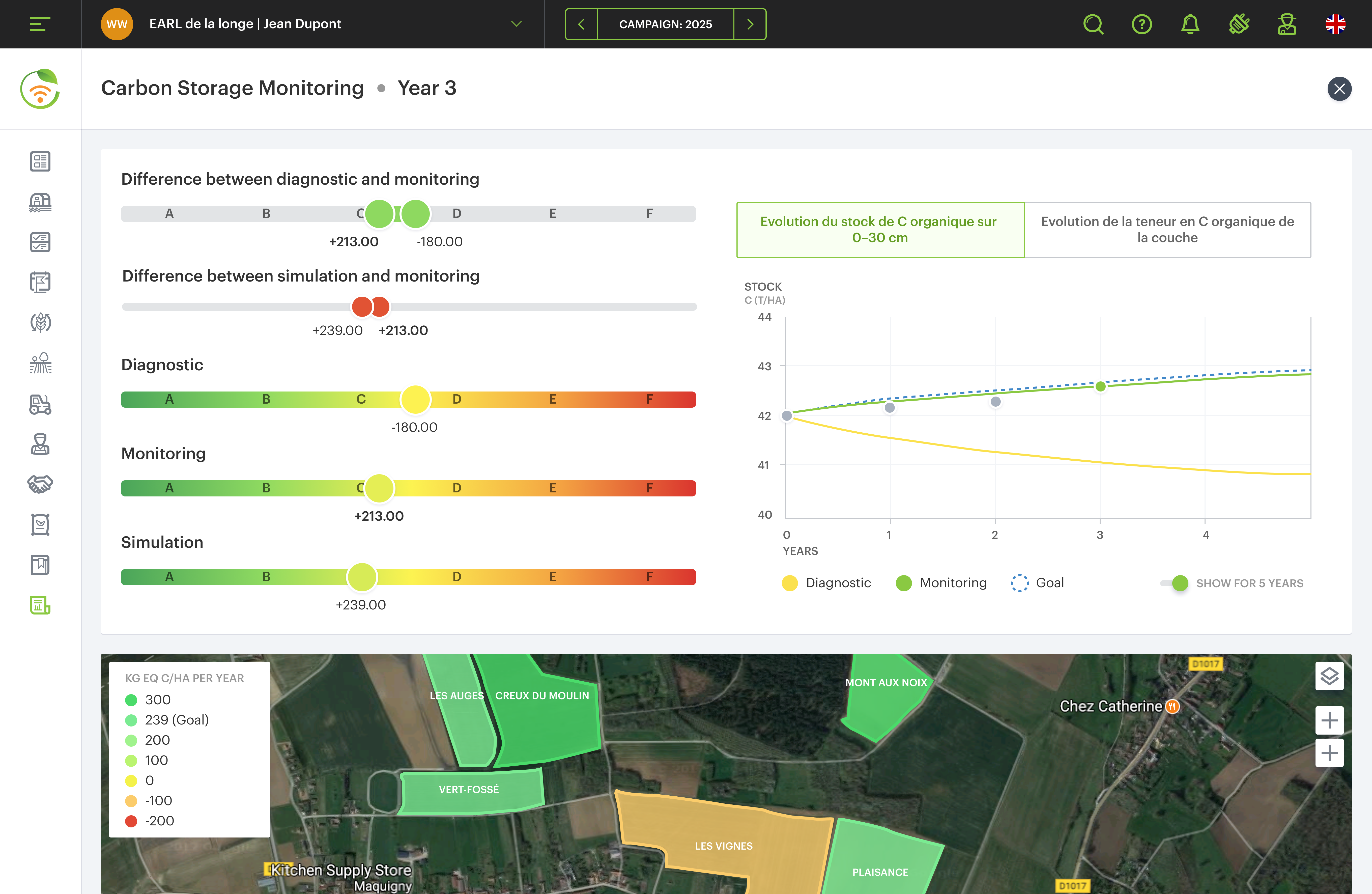Viewport: 1372px width, 894px height.
Task: Go to next campaign year arrow
Action: (x=750, y=24)
